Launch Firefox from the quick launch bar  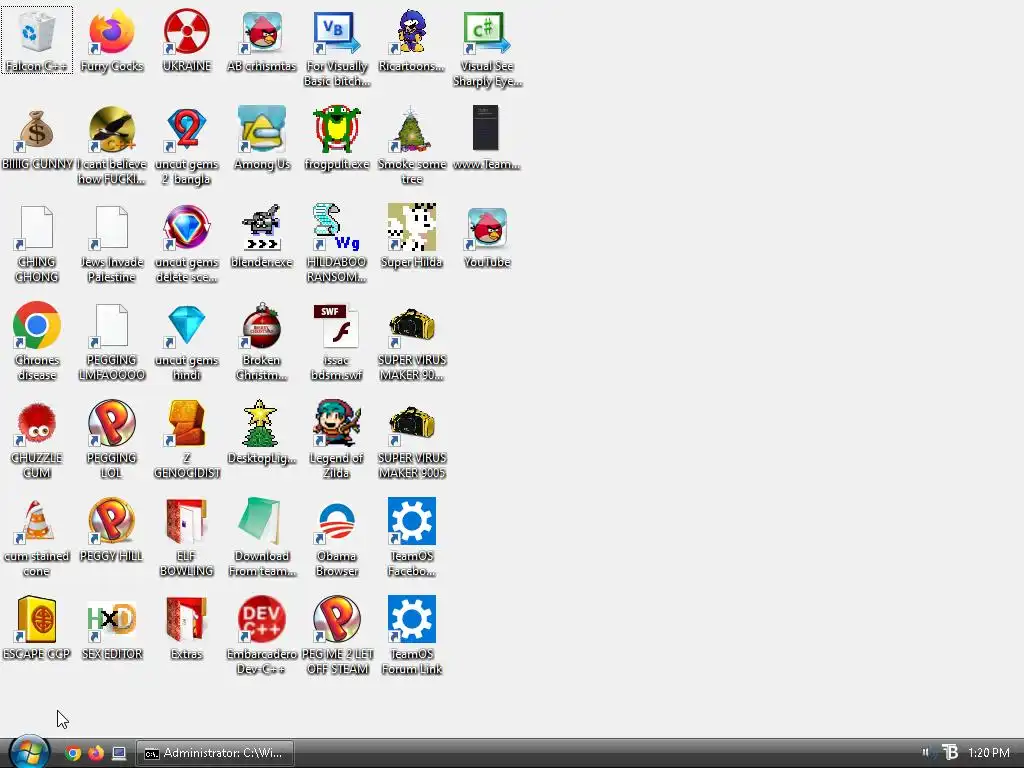click(96, 753)
